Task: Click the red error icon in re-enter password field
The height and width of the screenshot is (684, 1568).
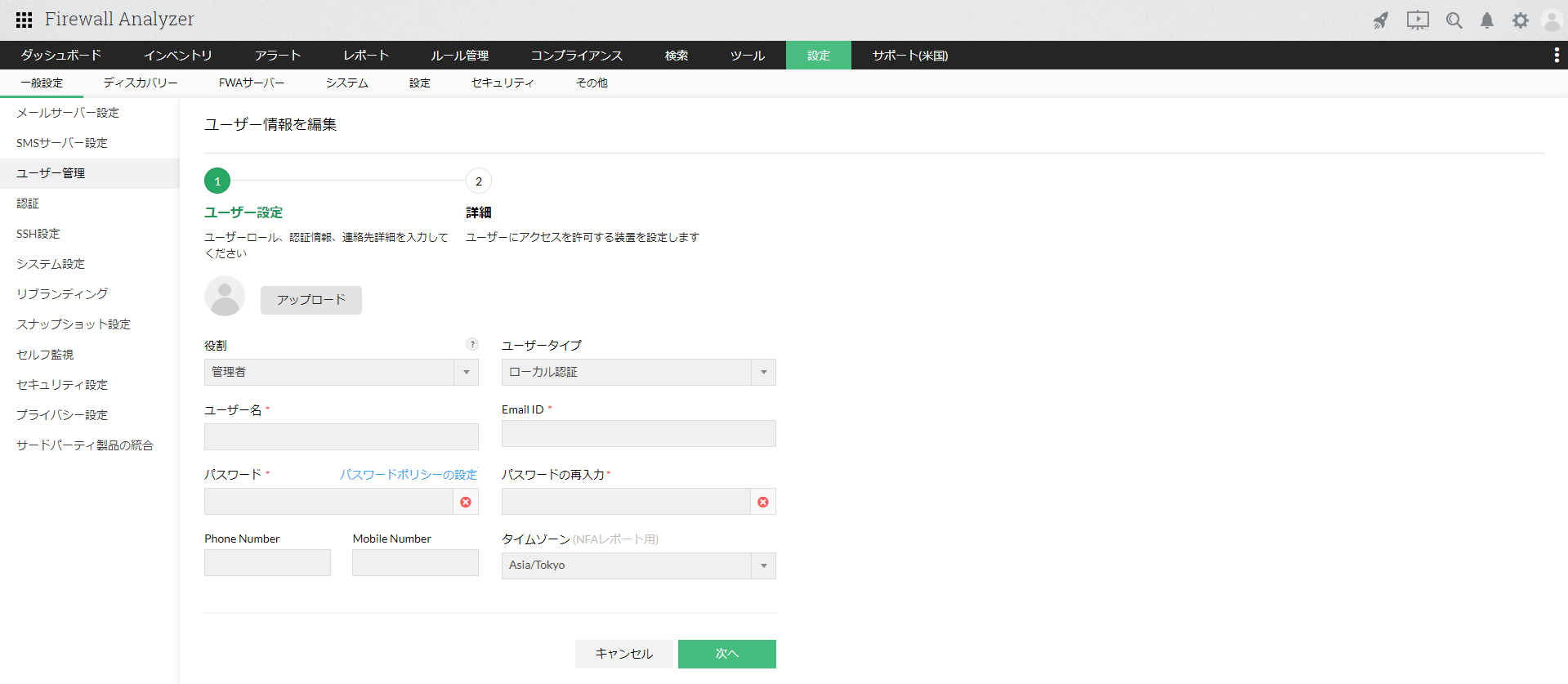Action: click(763, 502)
